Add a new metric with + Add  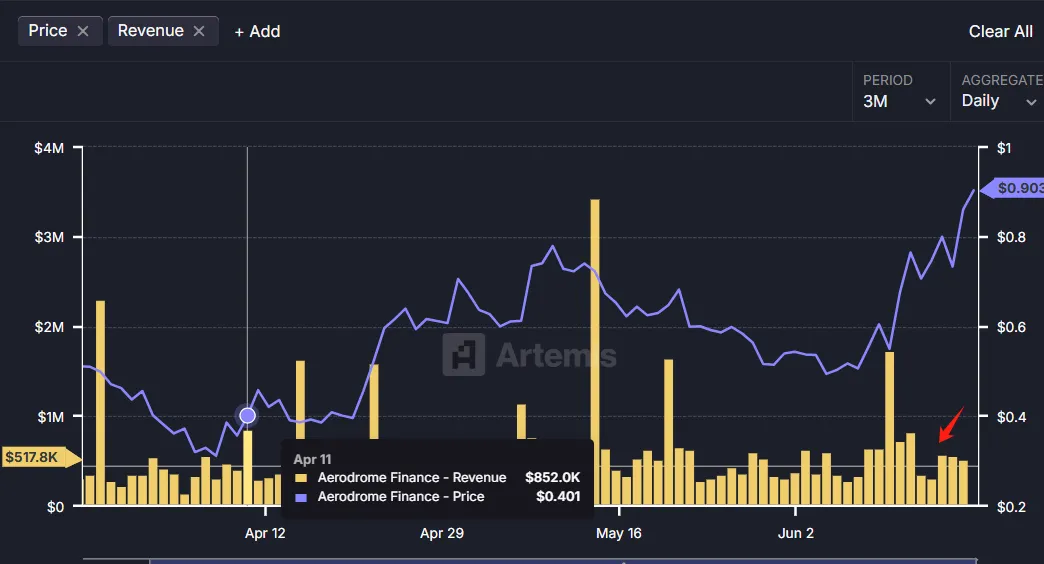(257, 31)
